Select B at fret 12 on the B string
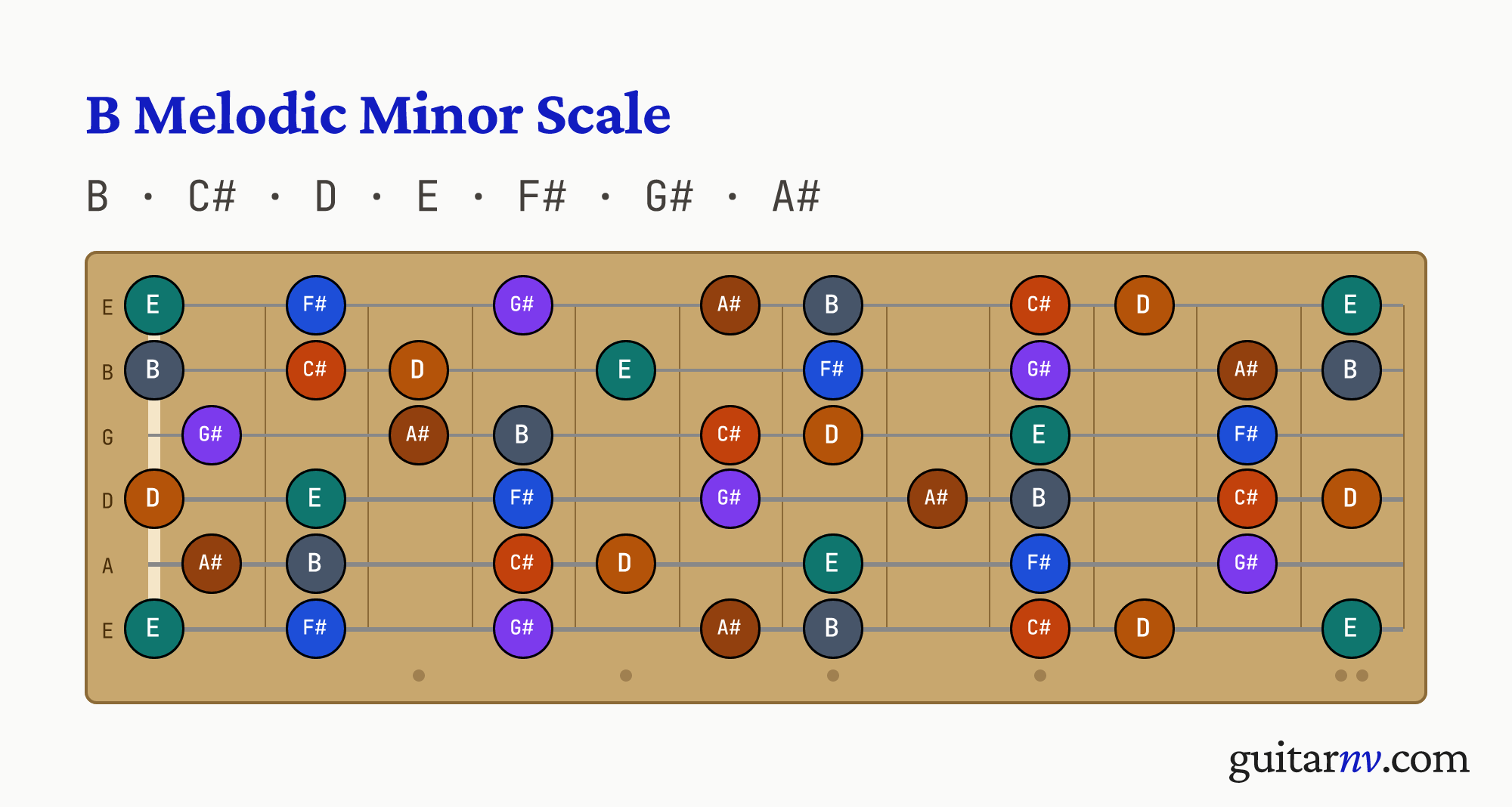The width and height of the screenshot is (1512, 807). coord(1352,370)
